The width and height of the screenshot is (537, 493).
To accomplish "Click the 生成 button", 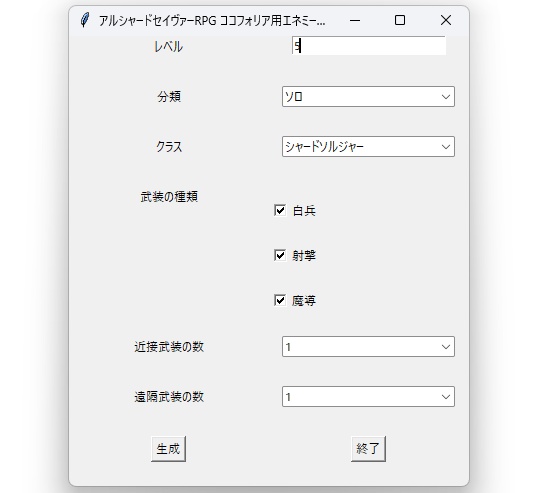I will [x=168, y=448].
